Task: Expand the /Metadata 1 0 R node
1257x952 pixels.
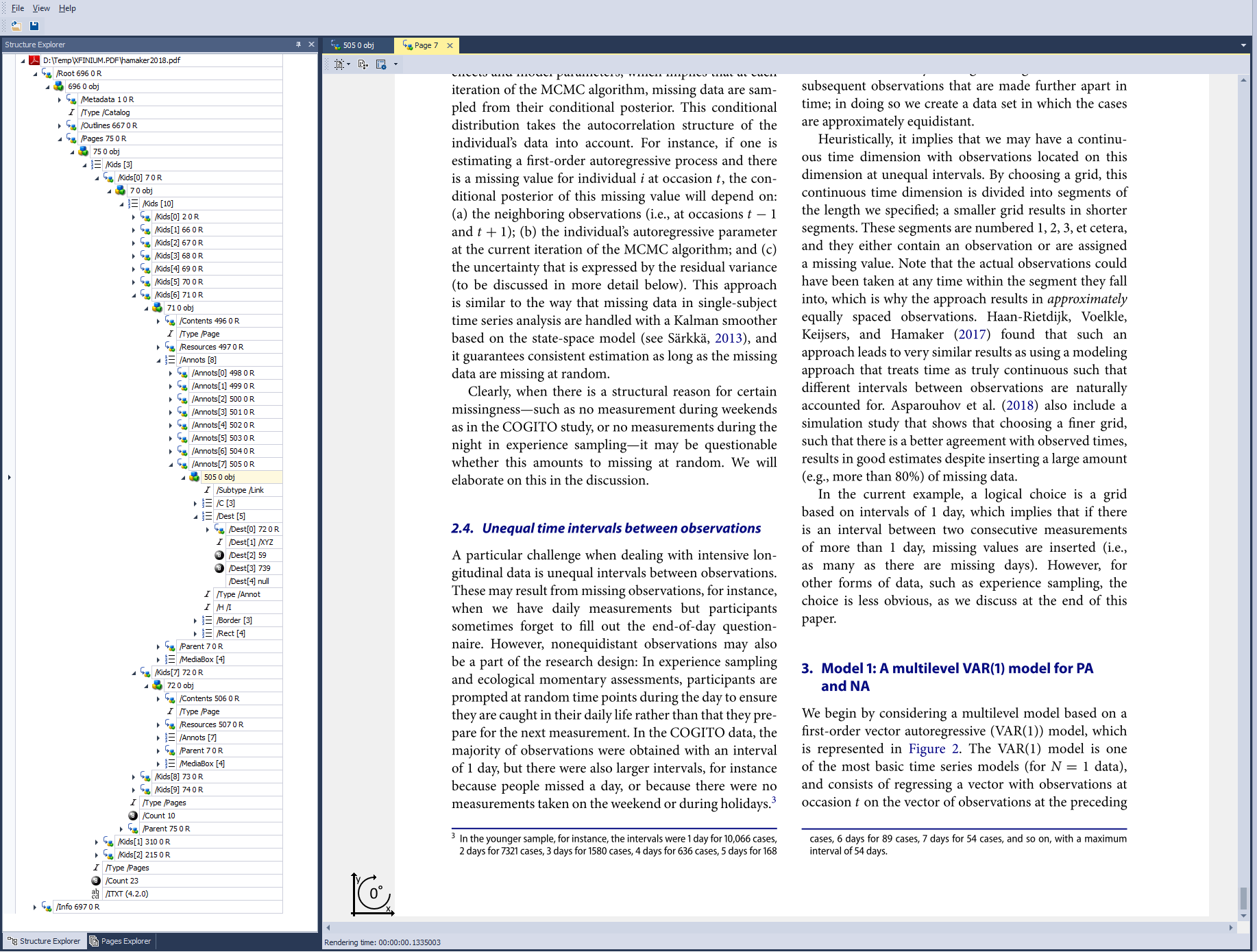Action: pyautogui.click(x=60, y=100)
